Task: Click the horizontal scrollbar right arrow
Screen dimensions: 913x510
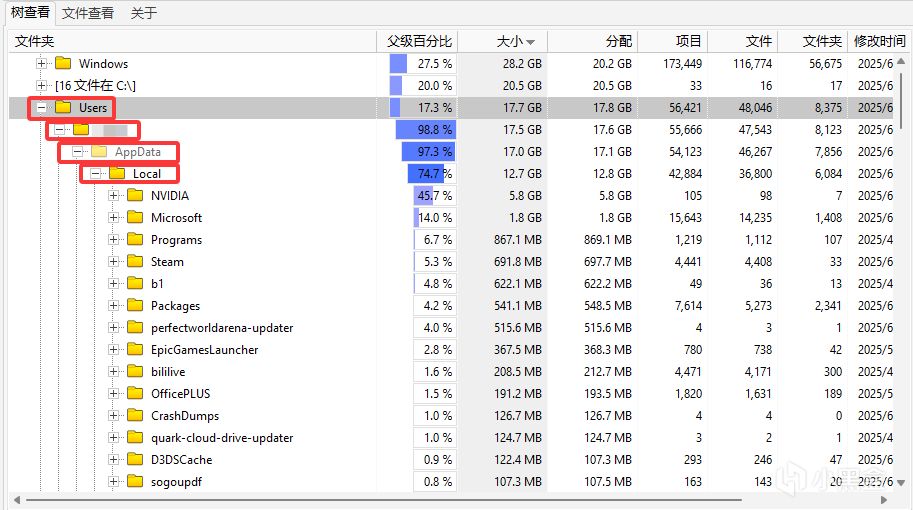Action: coord(884,500)
